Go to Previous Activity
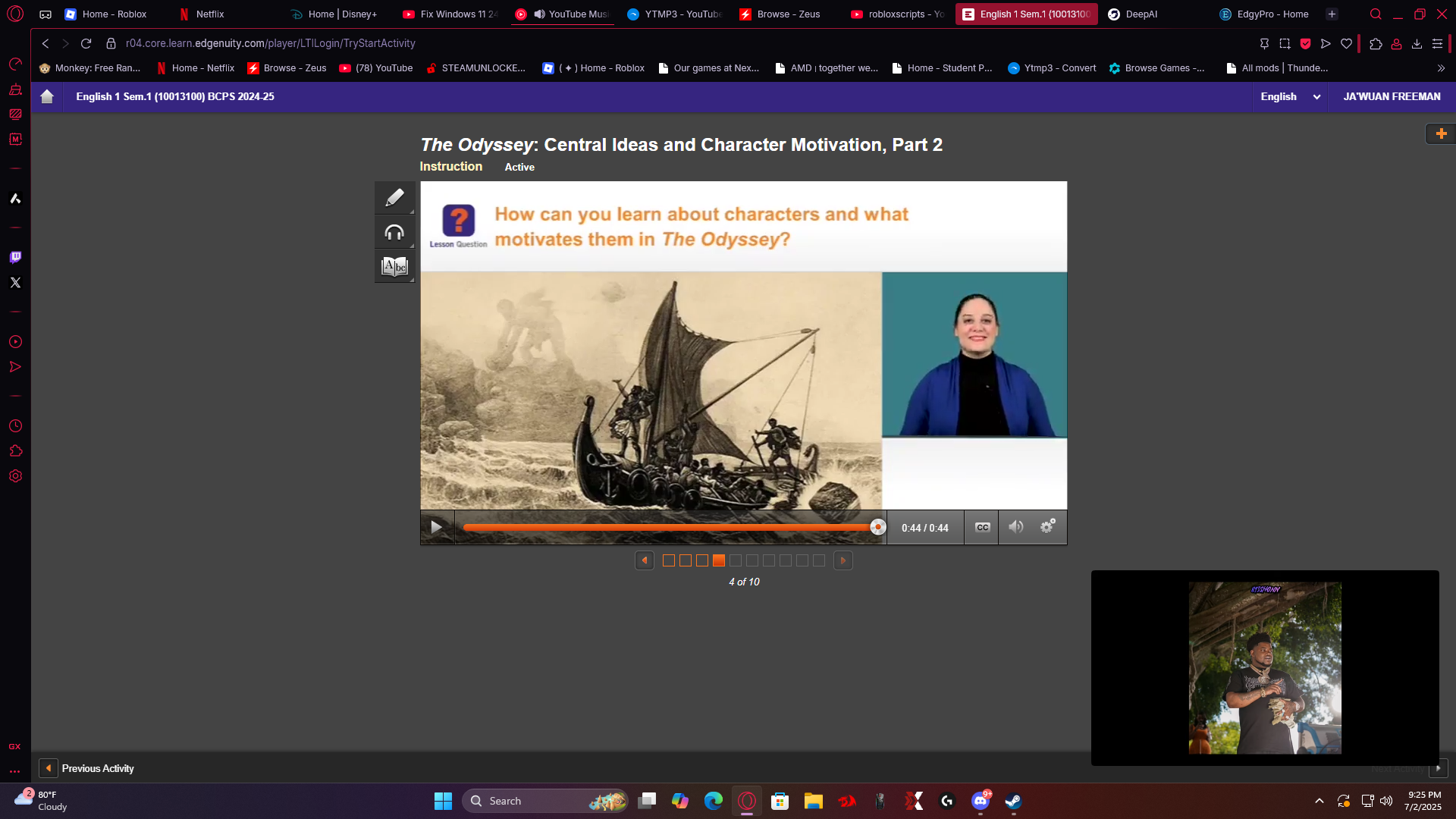 click(87, 768)
